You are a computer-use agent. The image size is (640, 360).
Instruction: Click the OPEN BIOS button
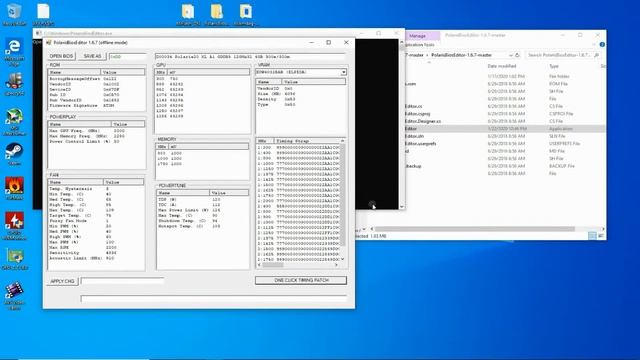pos(61,56)
